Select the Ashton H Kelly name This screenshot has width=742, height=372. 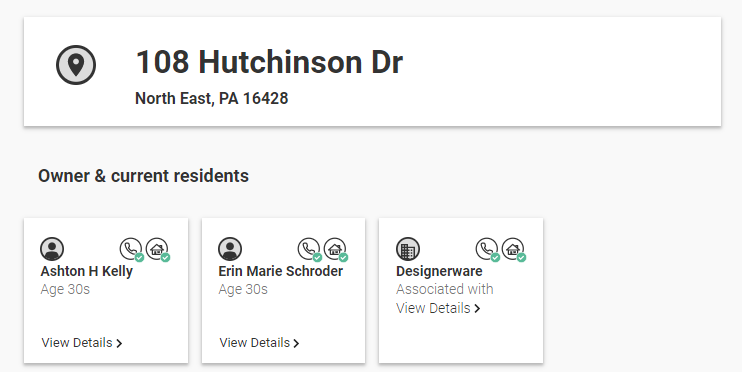point(87,271)
